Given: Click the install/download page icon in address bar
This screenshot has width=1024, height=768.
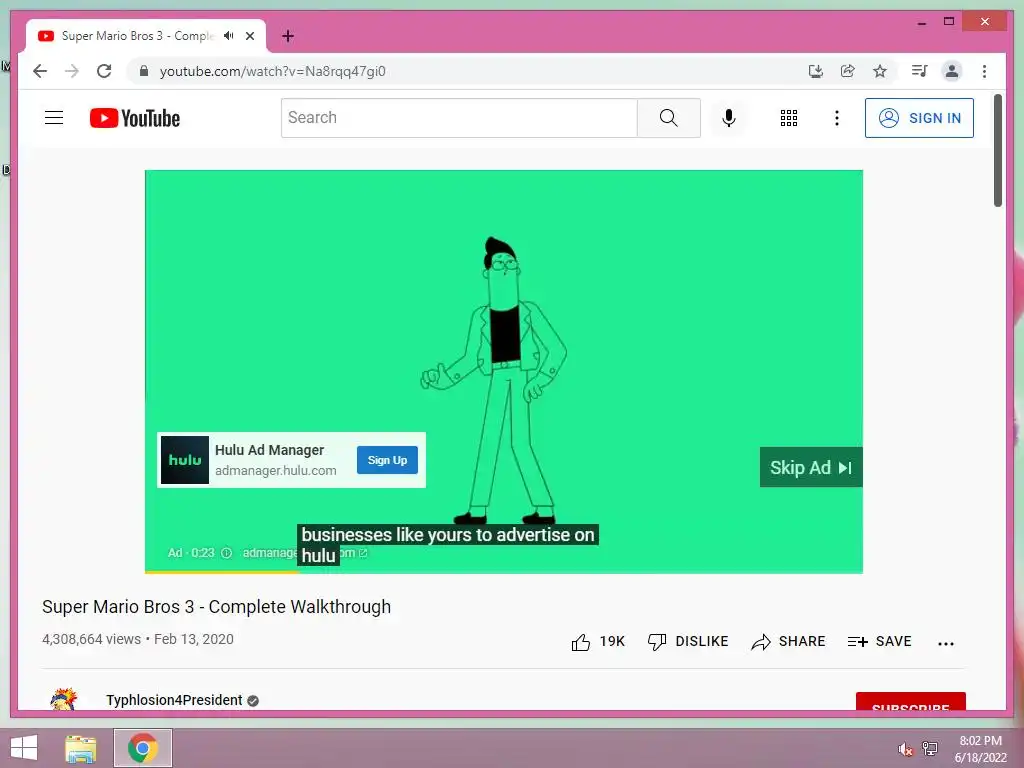Looking at the screenshot, I should pyautogui.click(x=815, y=71).
